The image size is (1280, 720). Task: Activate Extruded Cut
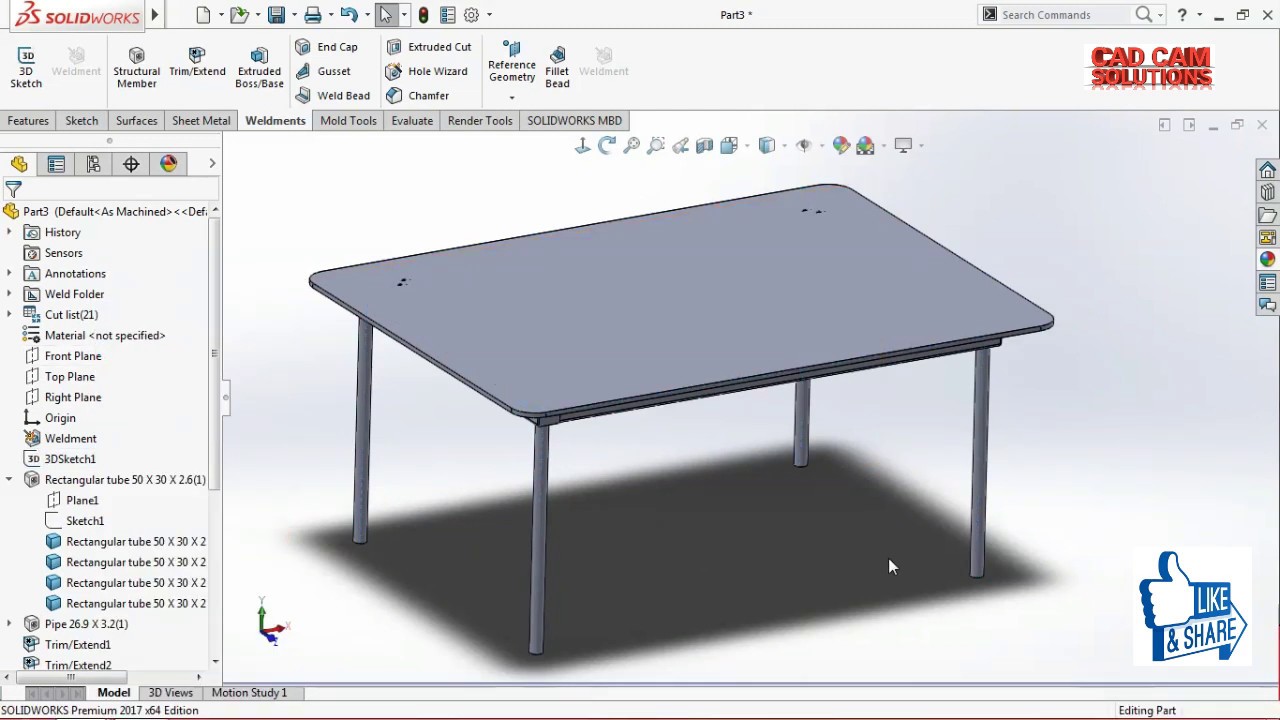tap(429, 47)
